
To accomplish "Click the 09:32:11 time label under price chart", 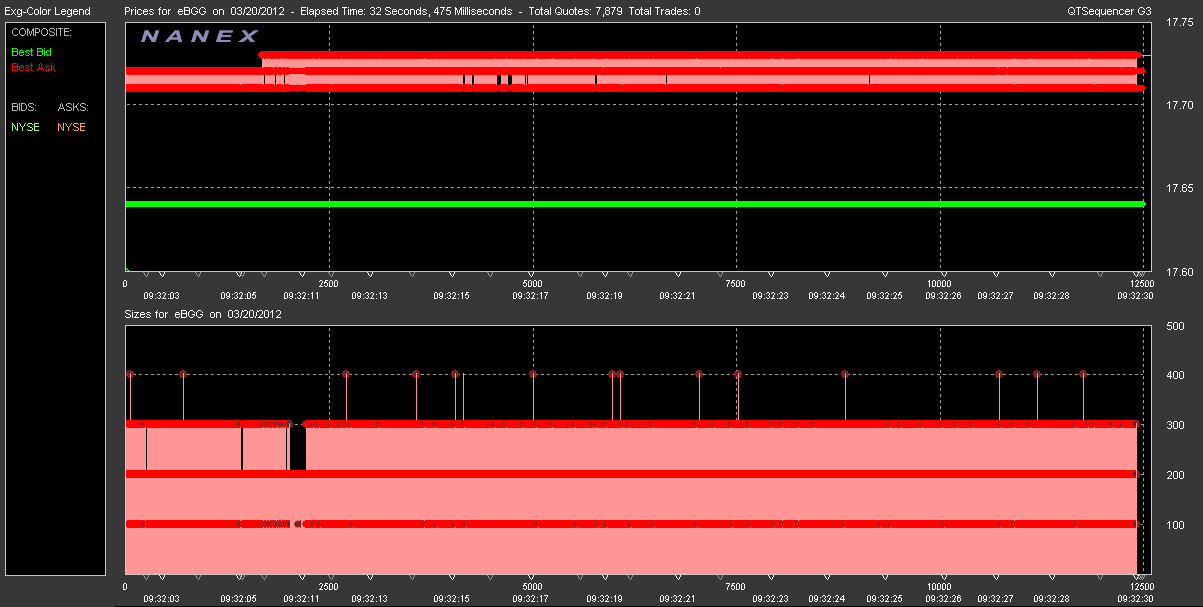I will (301, 296).
